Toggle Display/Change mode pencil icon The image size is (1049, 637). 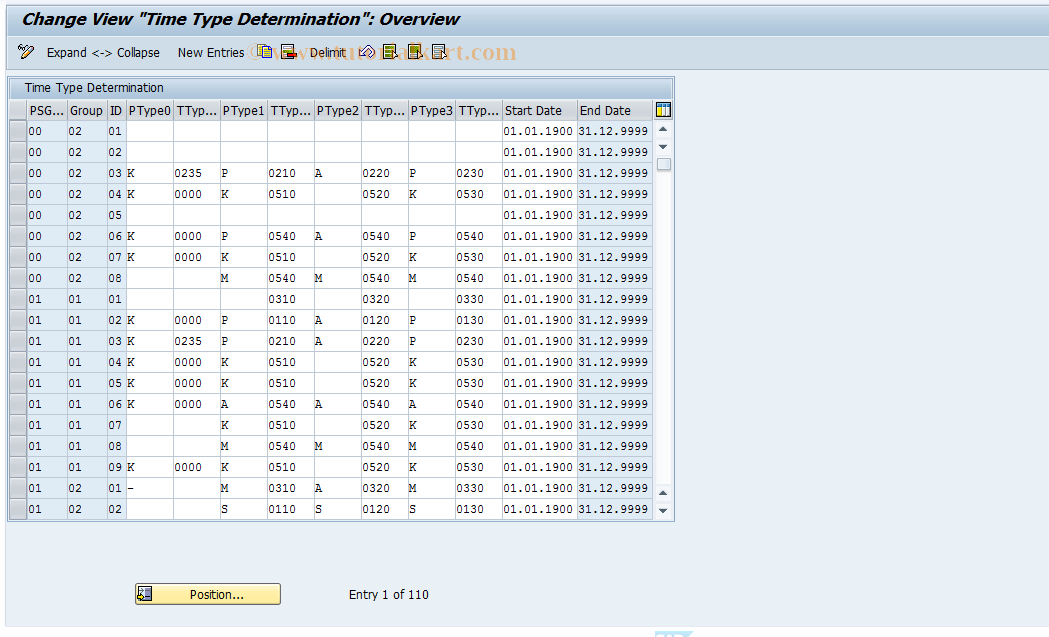(x=26, y=52)
